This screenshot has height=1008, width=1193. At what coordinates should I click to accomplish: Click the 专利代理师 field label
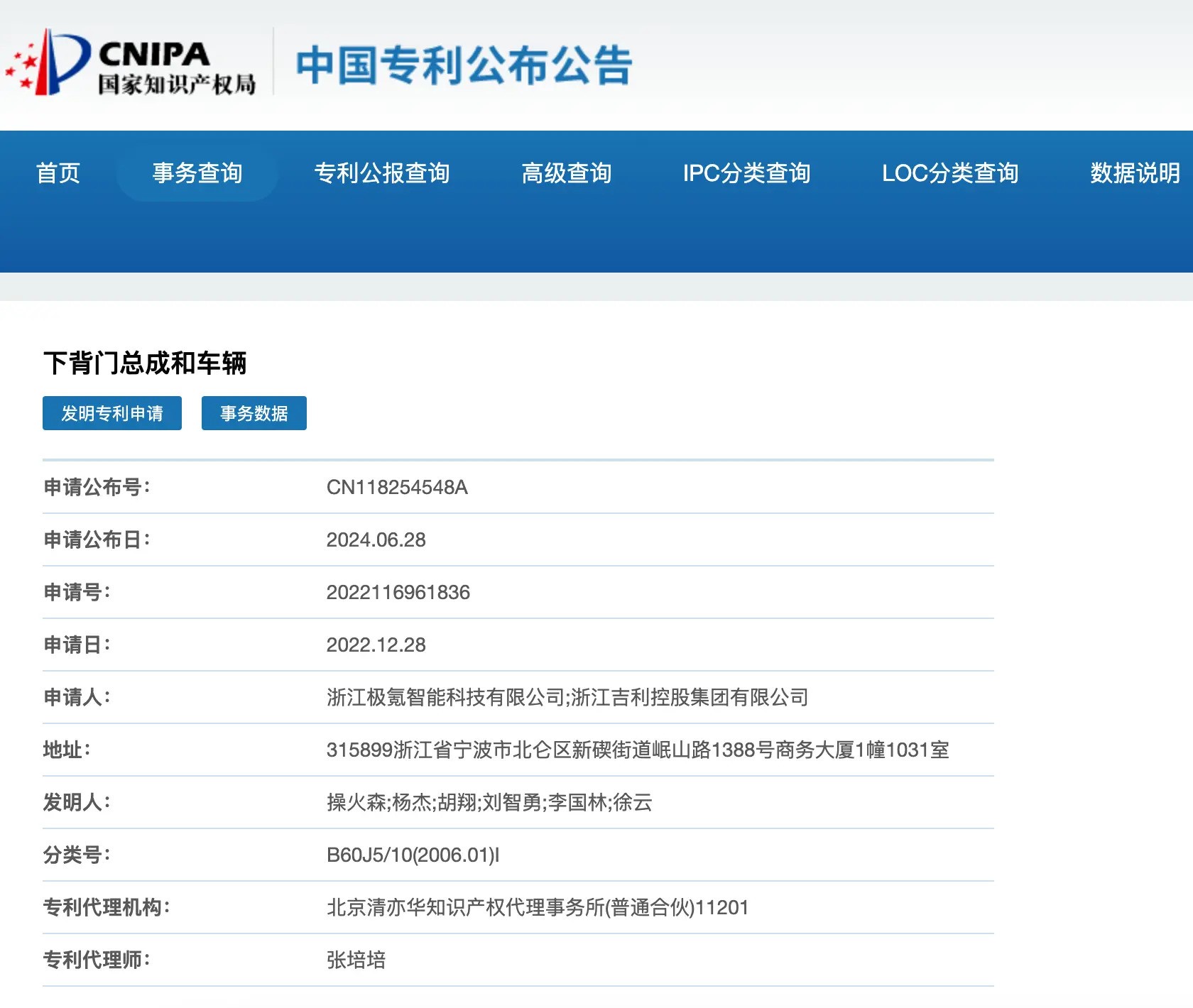tap(97, 960)
